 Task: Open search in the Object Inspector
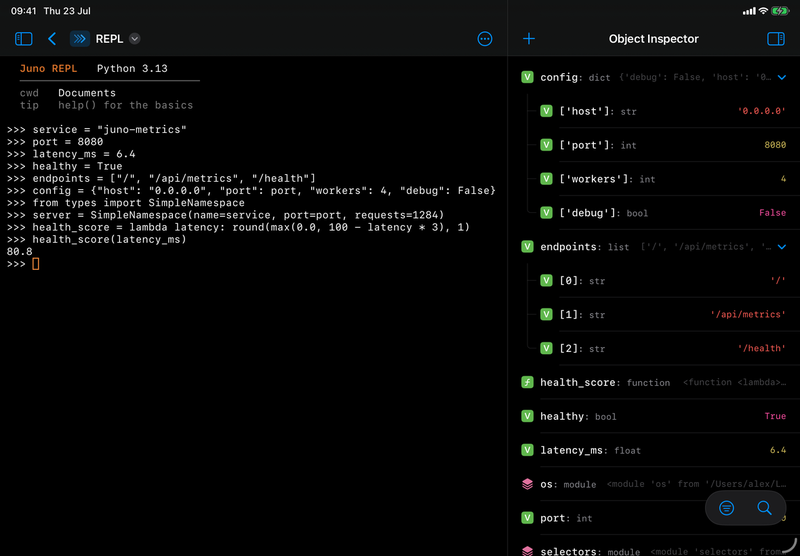[764, 508]
